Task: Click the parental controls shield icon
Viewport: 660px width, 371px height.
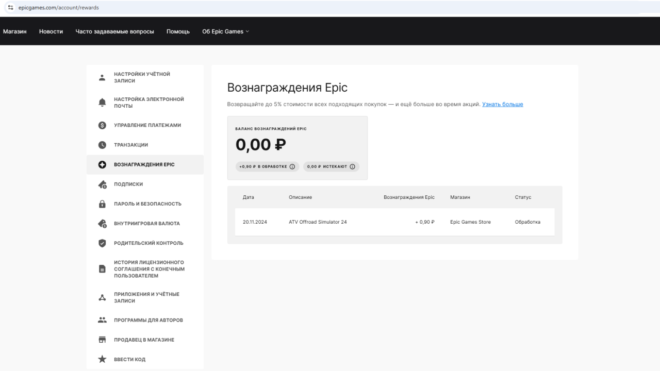Action: coord(102,243)
